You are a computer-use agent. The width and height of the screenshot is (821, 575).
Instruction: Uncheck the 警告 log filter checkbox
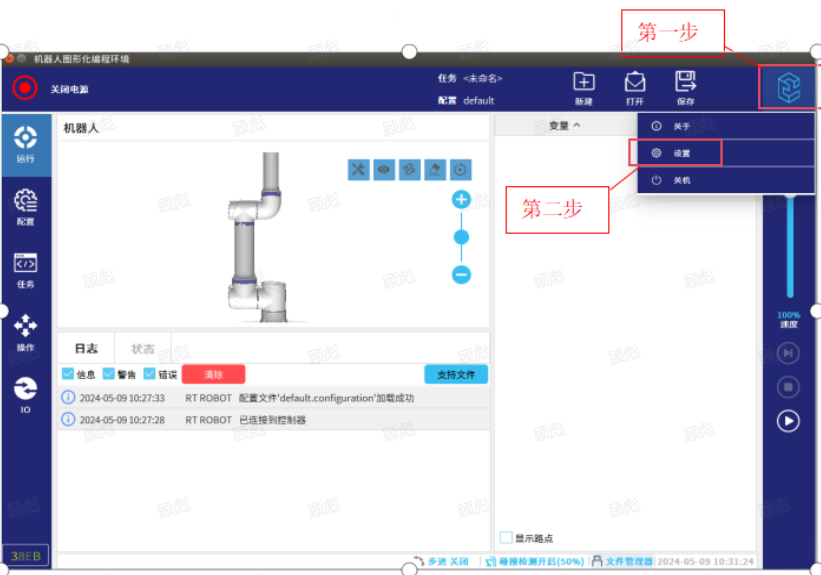click(109, 374)
